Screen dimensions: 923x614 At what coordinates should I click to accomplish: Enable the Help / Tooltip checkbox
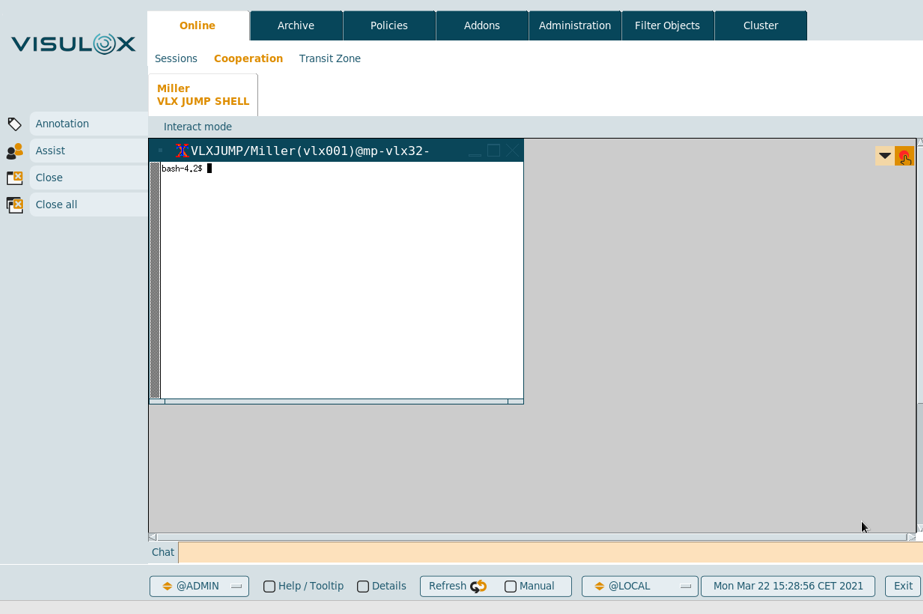coord(269,587)
